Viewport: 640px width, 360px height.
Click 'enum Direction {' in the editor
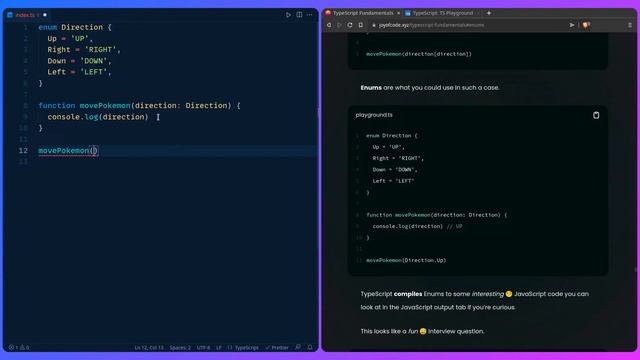pos(75,27)
